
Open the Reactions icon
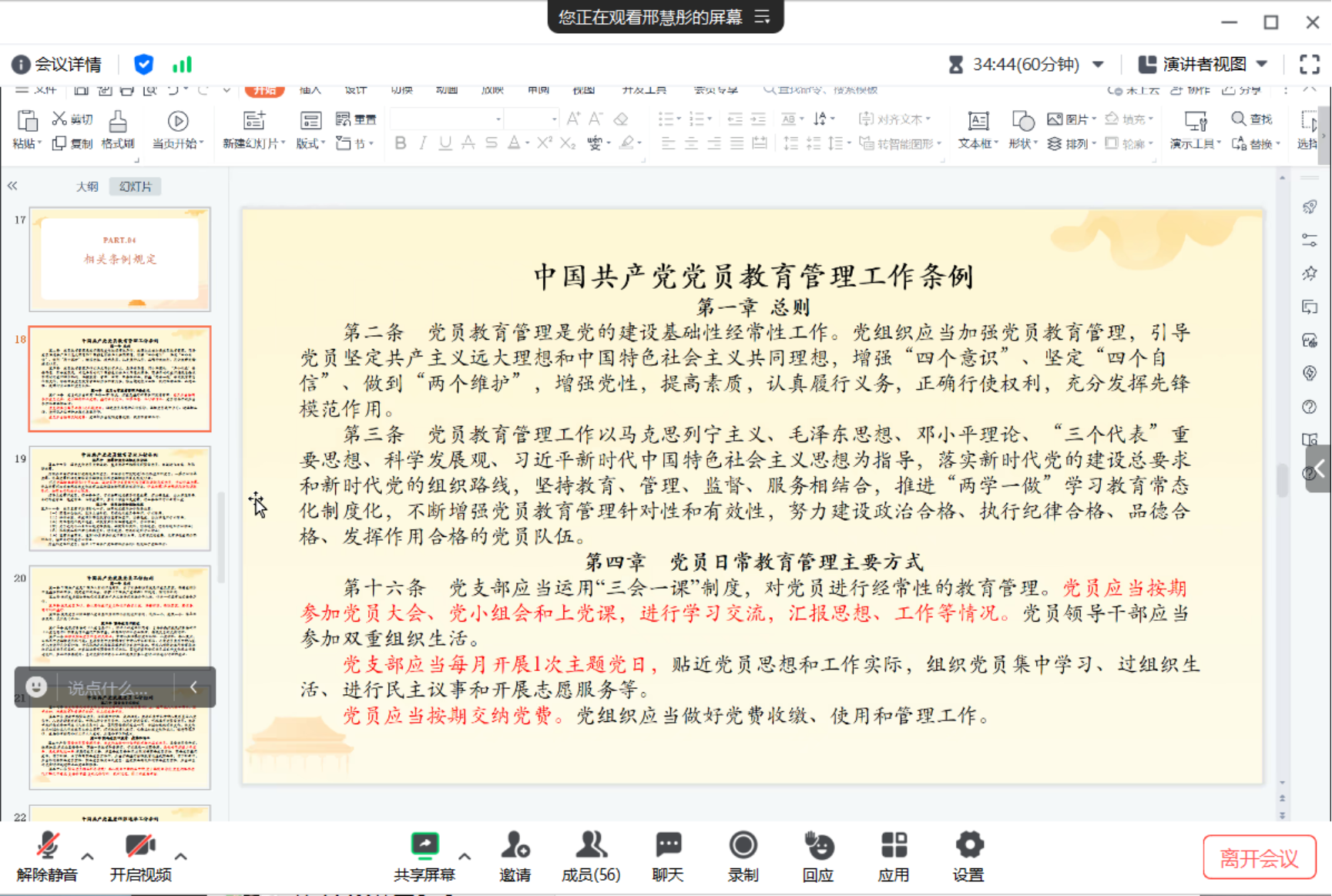coord(818,847)
